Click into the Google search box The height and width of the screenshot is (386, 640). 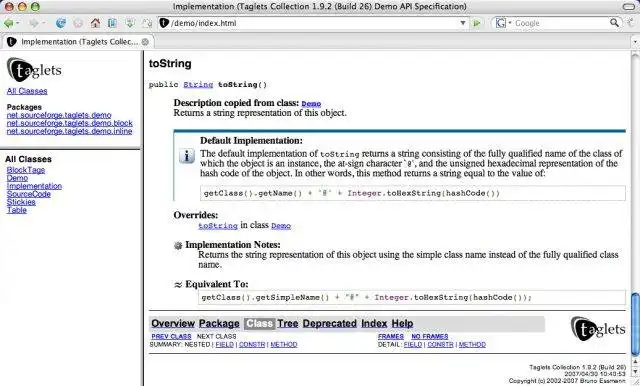pyautogui.click(x=561, y=23)
